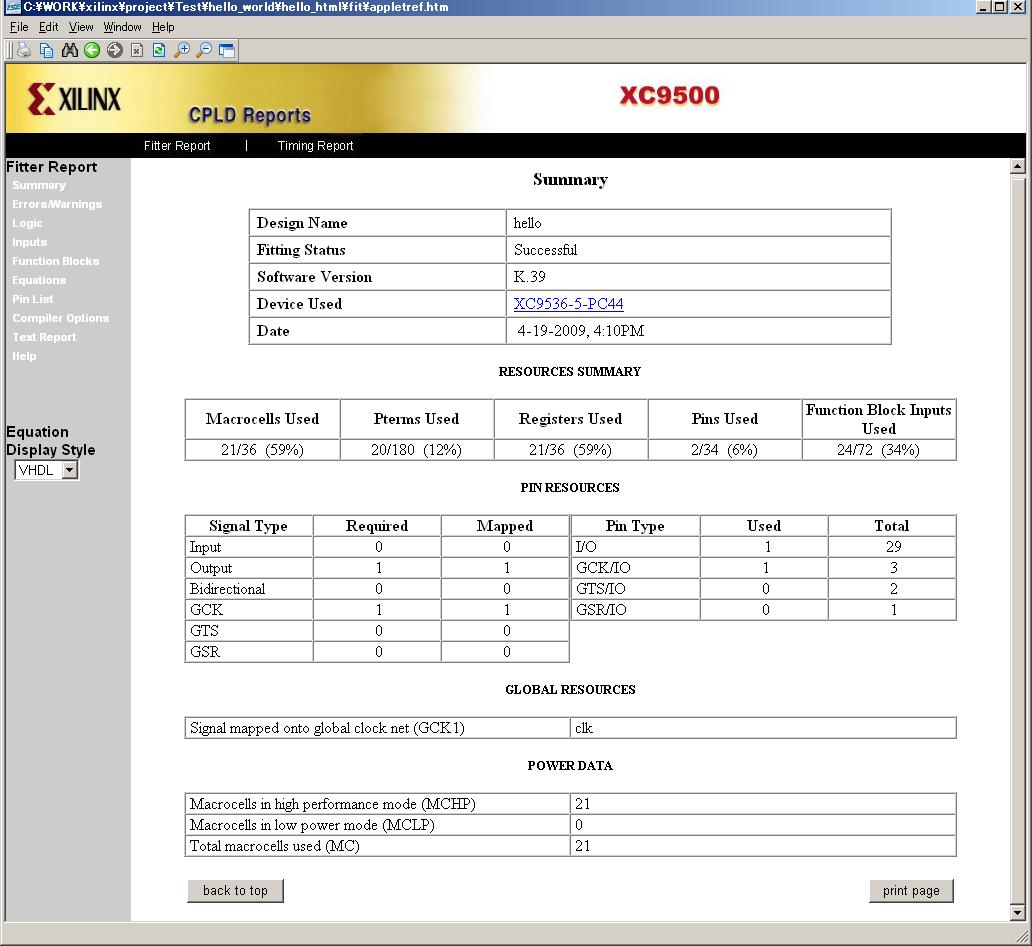Select the 'clk' global clock signal cell
Image resolution: width=1032 pixels, height=946 pixels.
point(763,728)
